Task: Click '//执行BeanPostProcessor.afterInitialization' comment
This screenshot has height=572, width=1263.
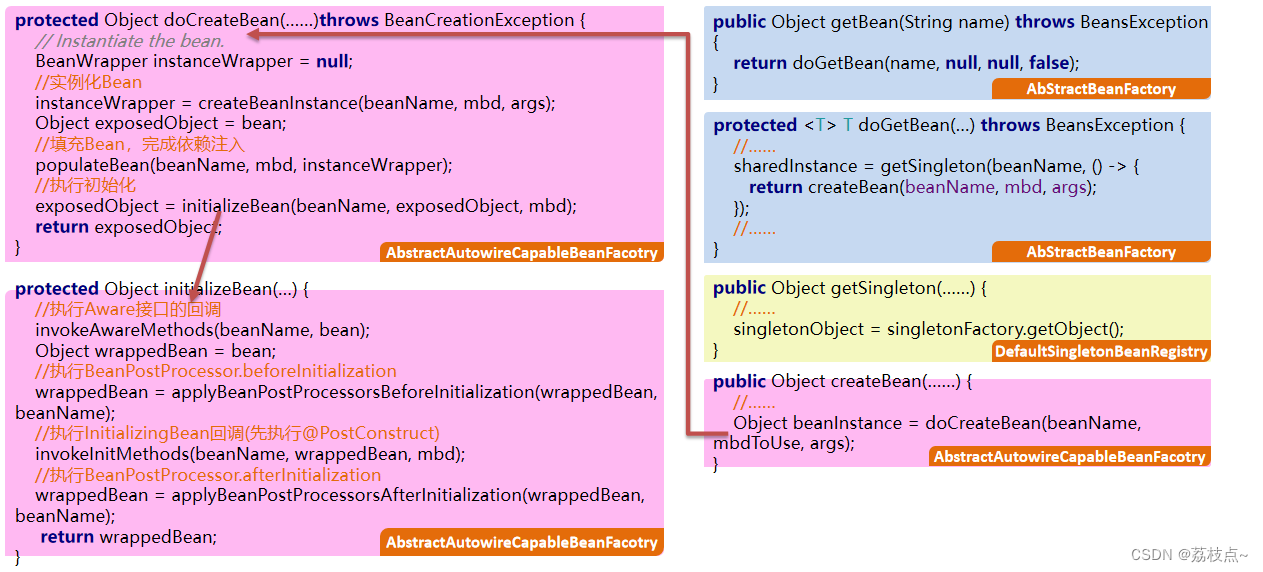Action: pos(208,475)
